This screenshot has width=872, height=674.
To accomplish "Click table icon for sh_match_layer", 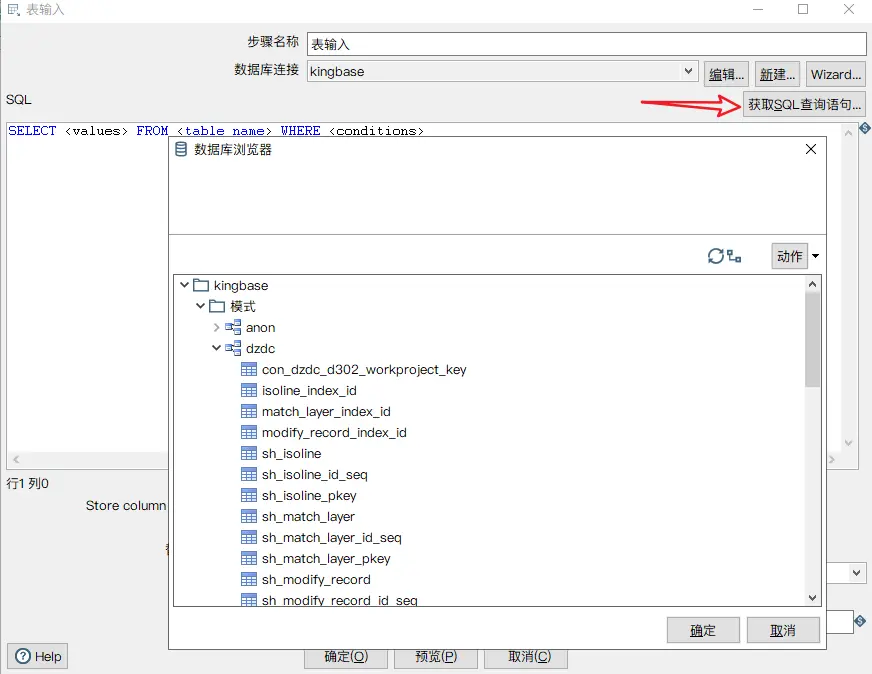I will (x=249, y=517).
